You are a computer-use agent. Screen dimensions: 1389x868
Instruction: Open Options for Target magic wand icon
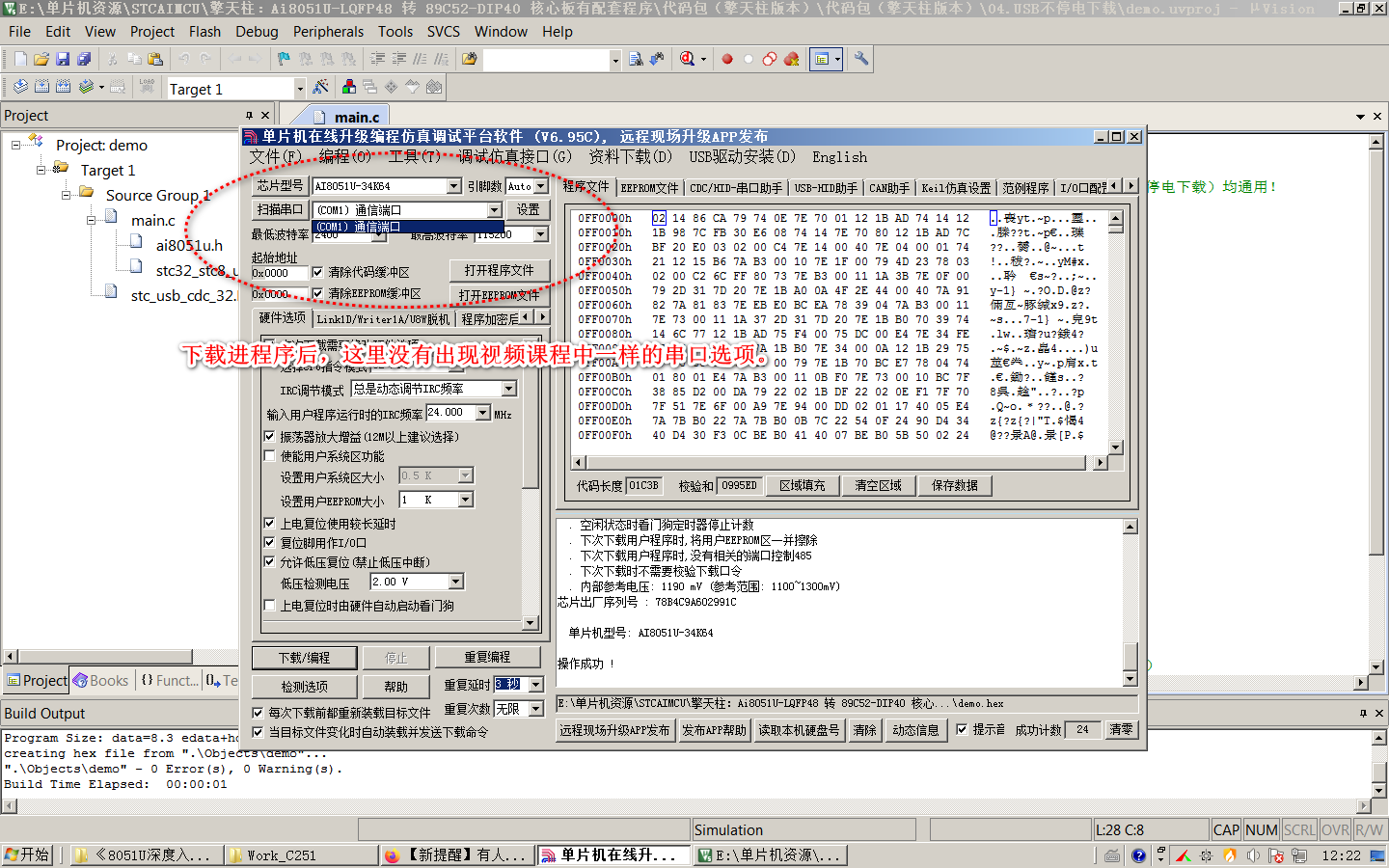(x=321, y=87)
